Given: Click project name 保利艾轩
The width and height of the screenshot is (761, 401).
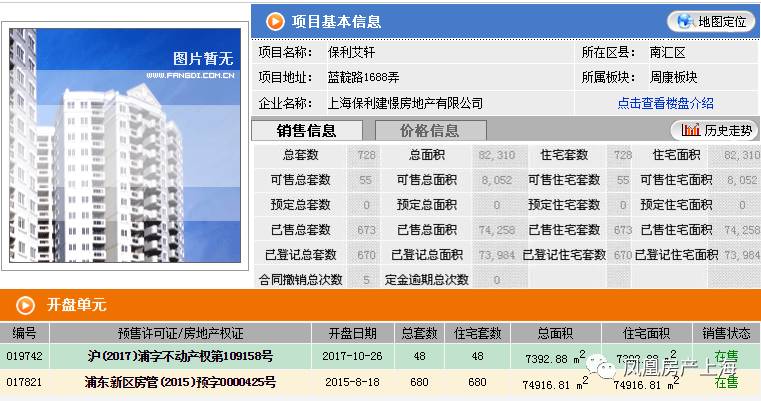Looking at the screenshot, I should pyautogui.click(x=351, y=52).
